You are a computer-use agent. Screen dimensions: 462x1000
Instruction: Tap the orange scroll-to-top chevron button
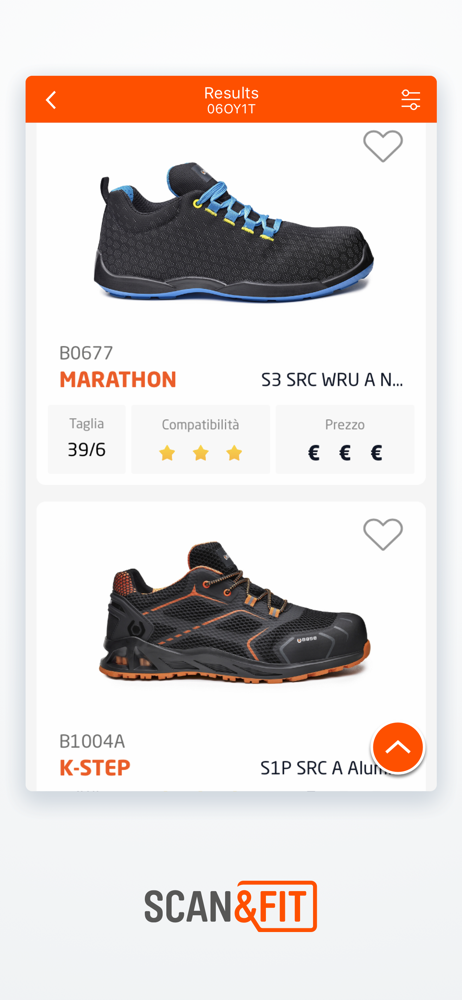coord(398,747)
